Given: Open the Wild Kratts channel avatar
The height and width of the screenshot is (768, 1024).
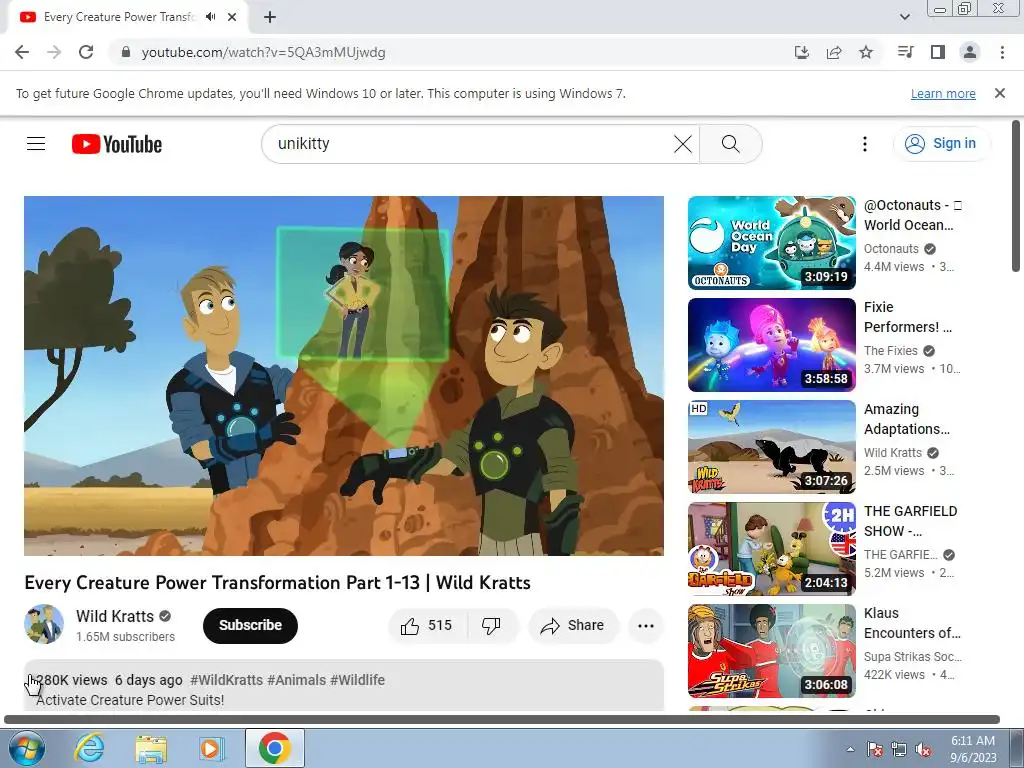Looking at the screenshot, I should 44,625.
